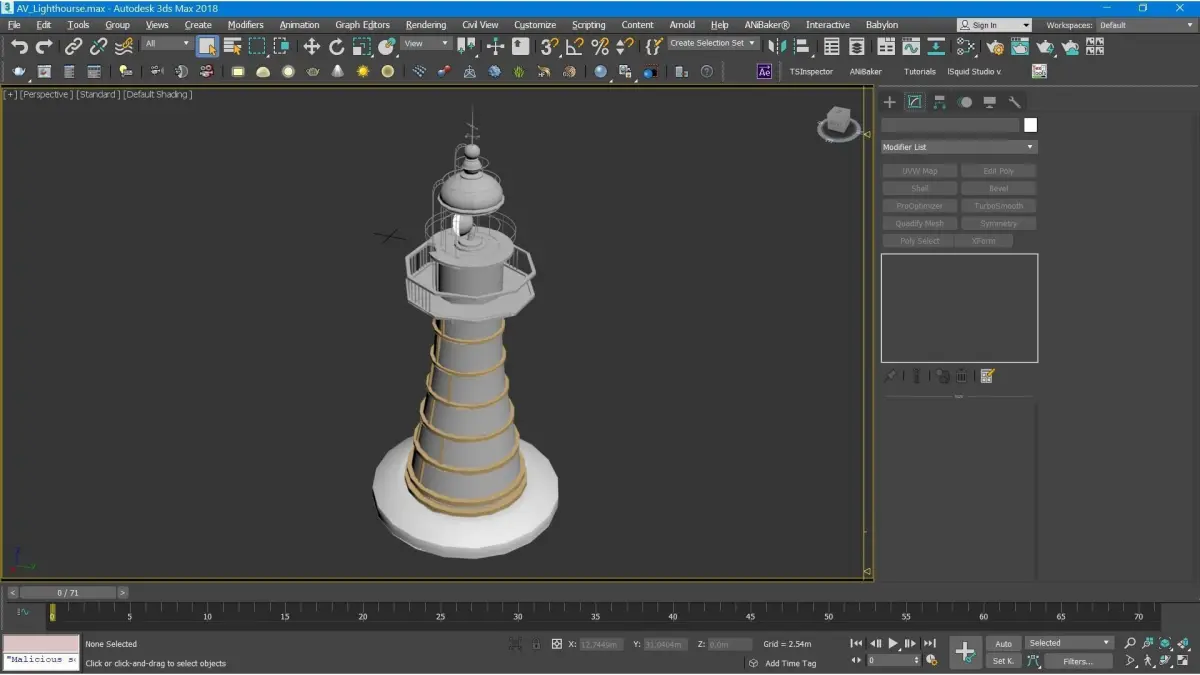Viewport: 1200px width, 675px height.
Task: Click the Set Keys large plus button
Action: point(965,652)
